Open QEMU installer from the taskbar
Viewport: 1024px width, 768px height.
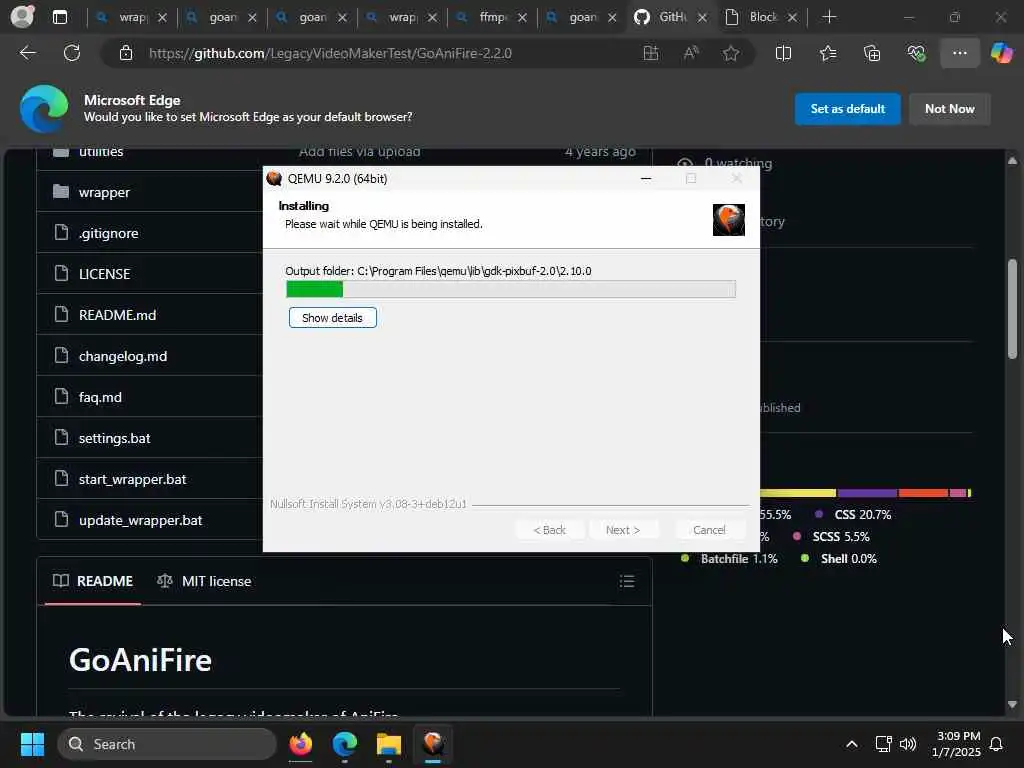point(433,744)
